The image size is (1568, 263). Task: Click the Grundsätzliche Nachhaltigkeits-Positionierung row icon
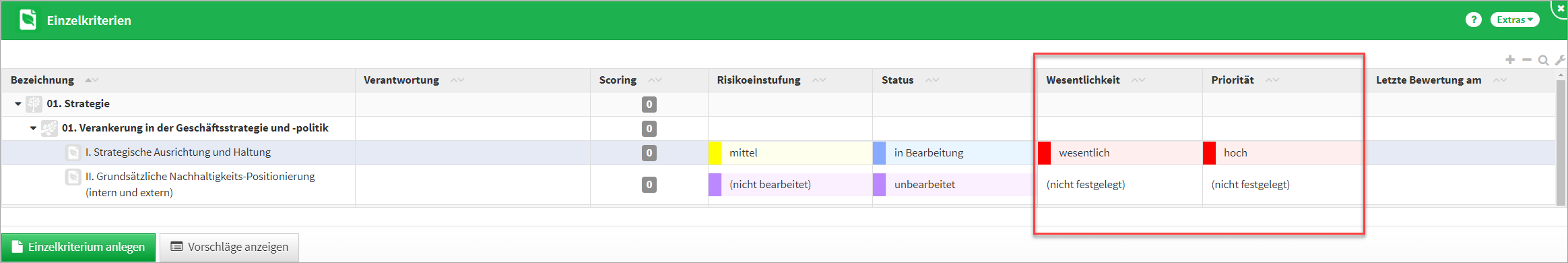tap(73, 177)
